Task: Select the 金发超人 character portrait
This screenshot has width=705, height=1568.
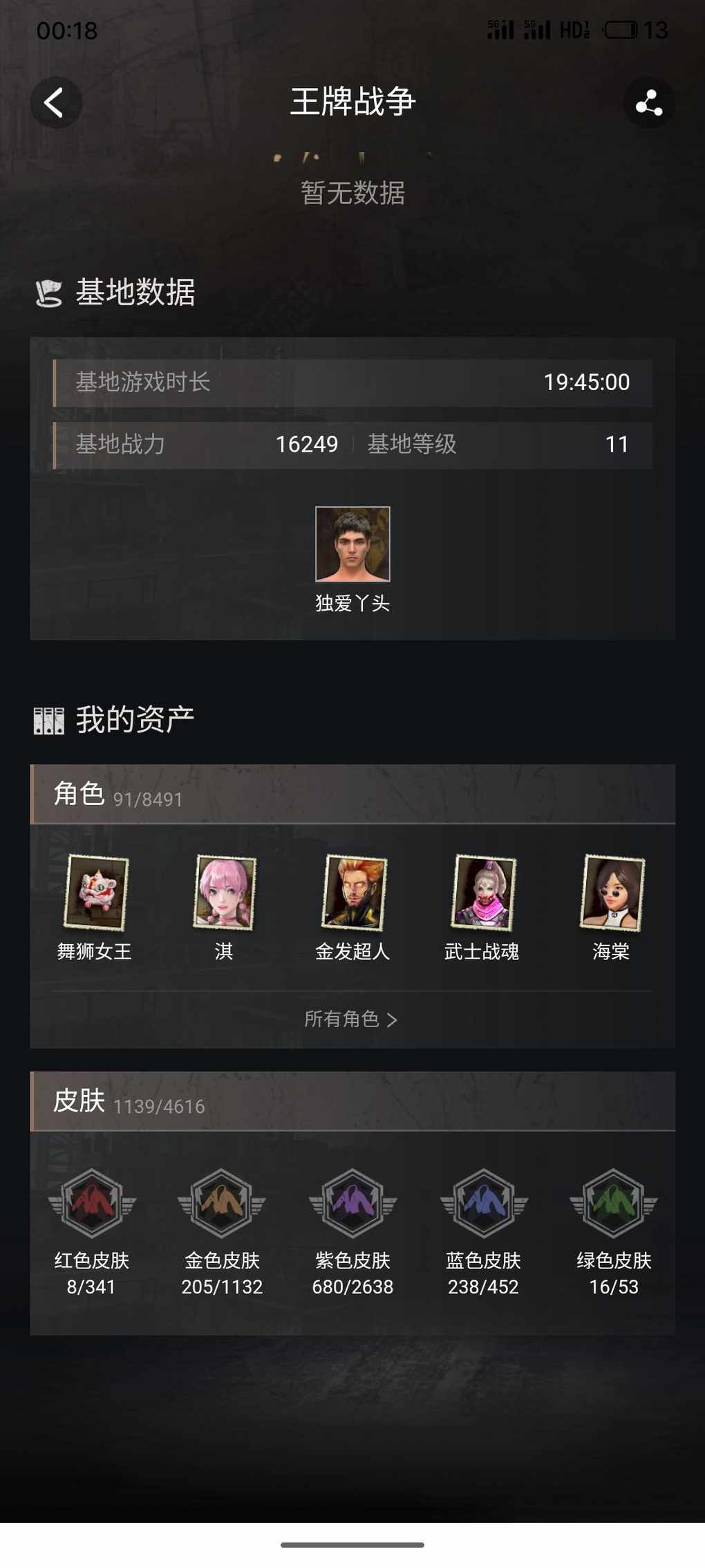Action: click(x=353, y=892)
